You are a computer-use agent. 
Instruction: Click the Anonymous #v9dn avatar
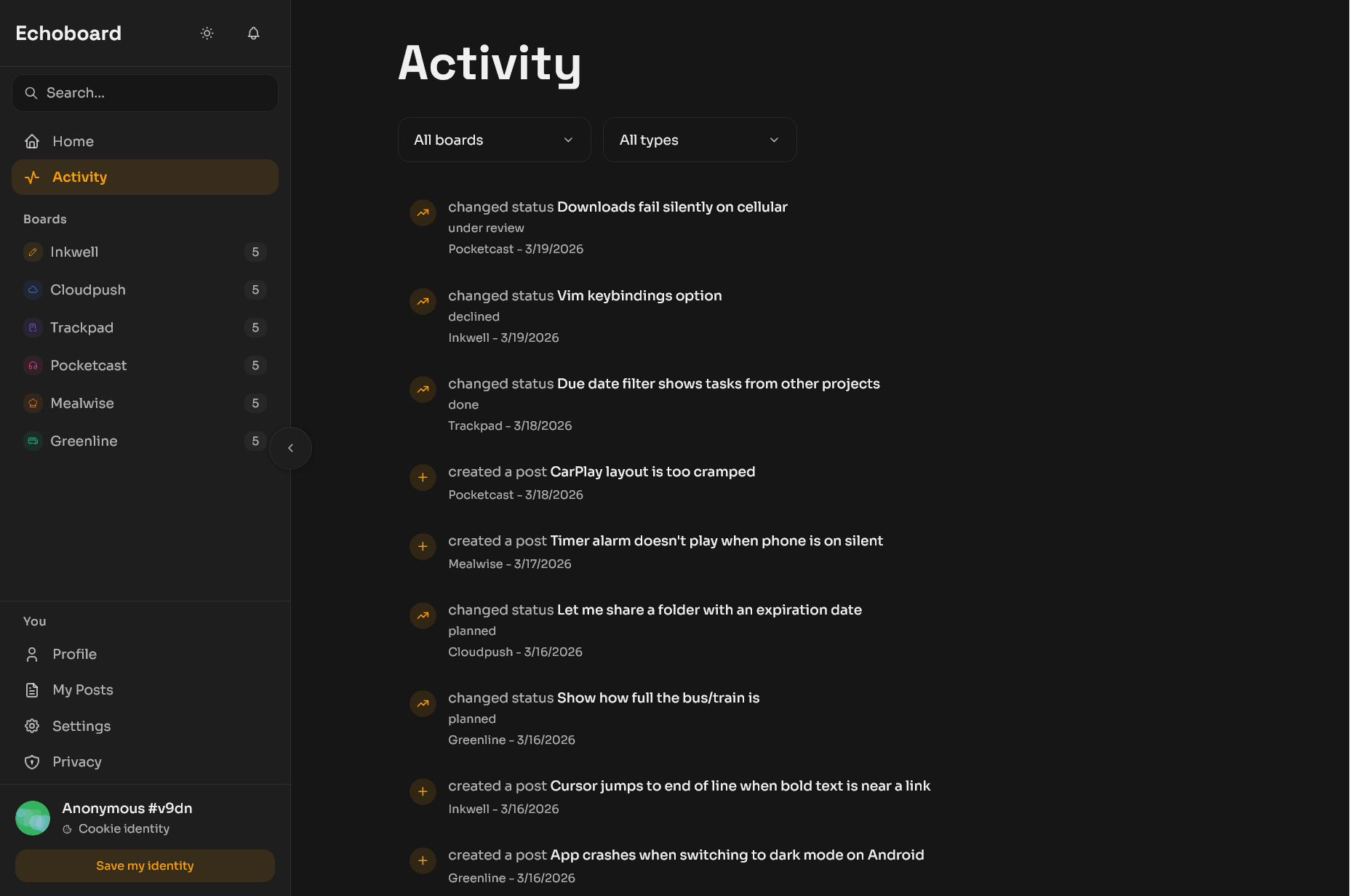click(33, 818)
